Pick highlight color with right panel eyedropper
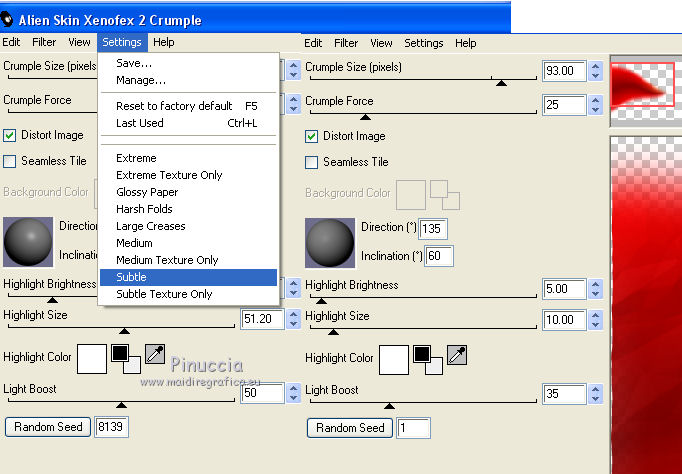This screenshot has height=474, width=682. (x=457, y=355)
